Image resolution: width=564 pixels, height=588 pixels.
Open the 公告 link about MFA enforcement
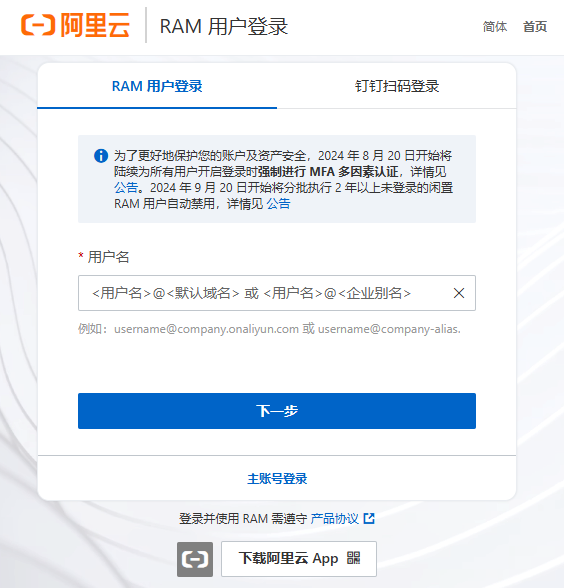pyautogui.click(x=126, y=188)
